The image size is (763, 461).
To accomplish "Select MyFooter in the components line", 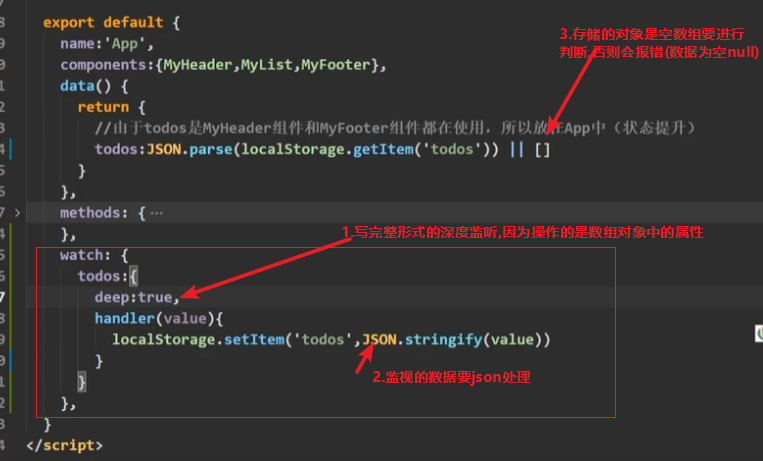I will (x=336, y=65).
